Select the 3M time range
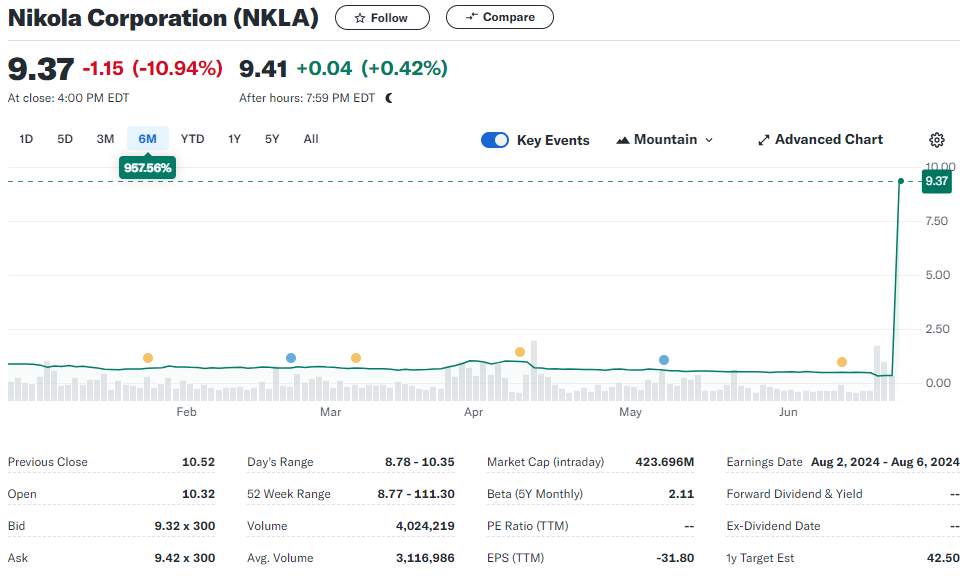 [x=105, y=139]
